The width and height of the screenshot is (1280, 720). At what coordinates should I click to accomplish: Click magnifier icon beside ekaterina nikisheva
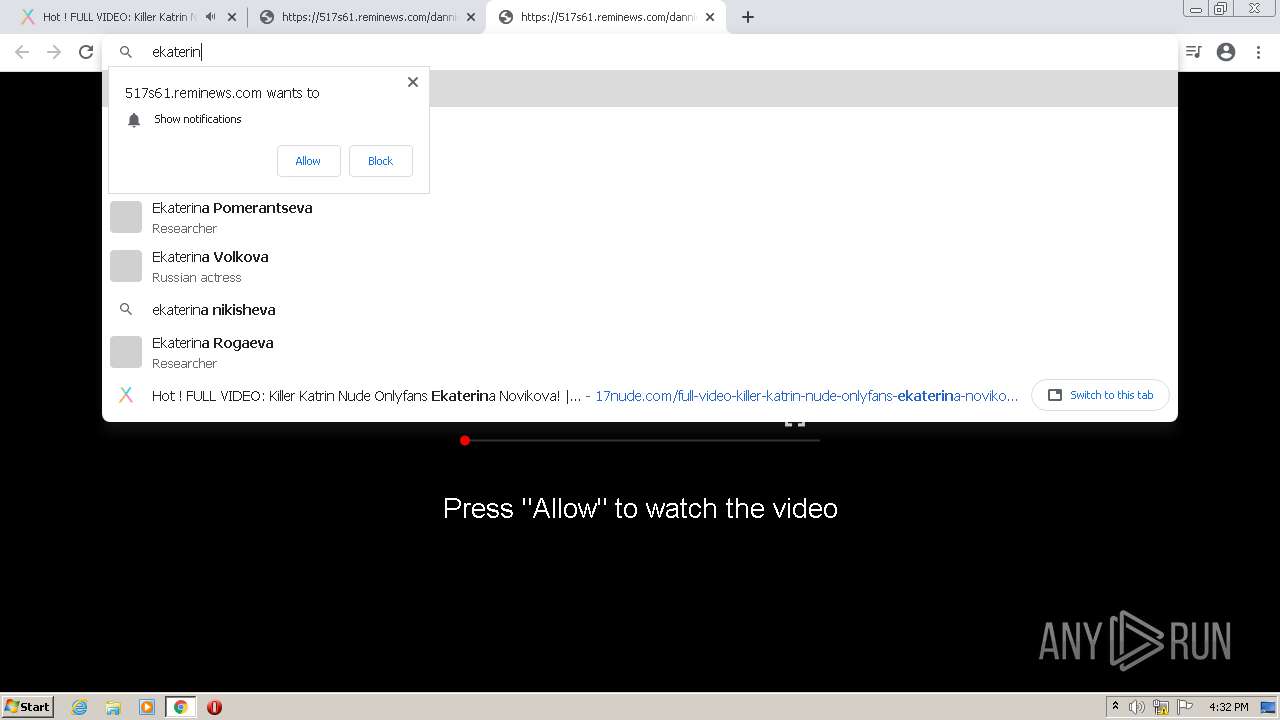pyautogui.click(x=126, y=310)
